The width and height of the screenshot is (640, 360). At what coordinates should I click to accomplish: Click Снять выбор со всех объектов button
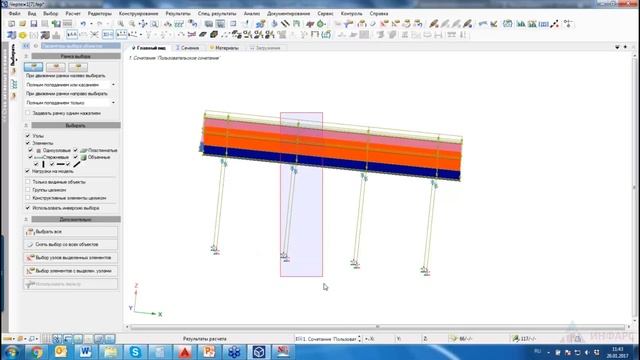(71, 244)
